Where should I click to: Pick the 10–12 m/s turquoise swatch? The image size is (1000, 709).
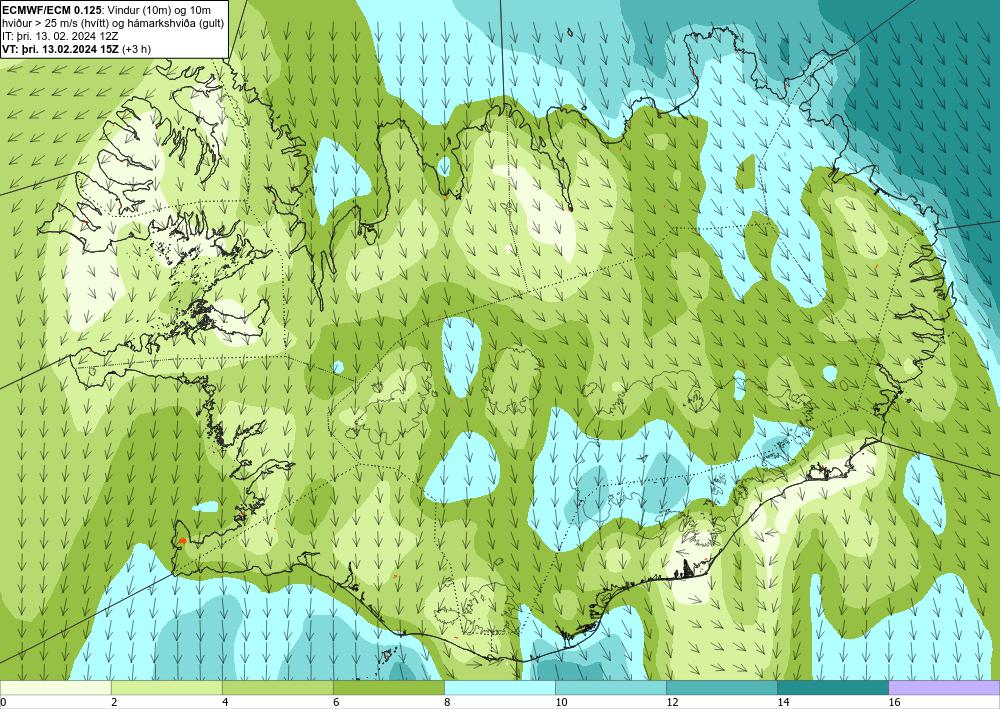(610, 687)
